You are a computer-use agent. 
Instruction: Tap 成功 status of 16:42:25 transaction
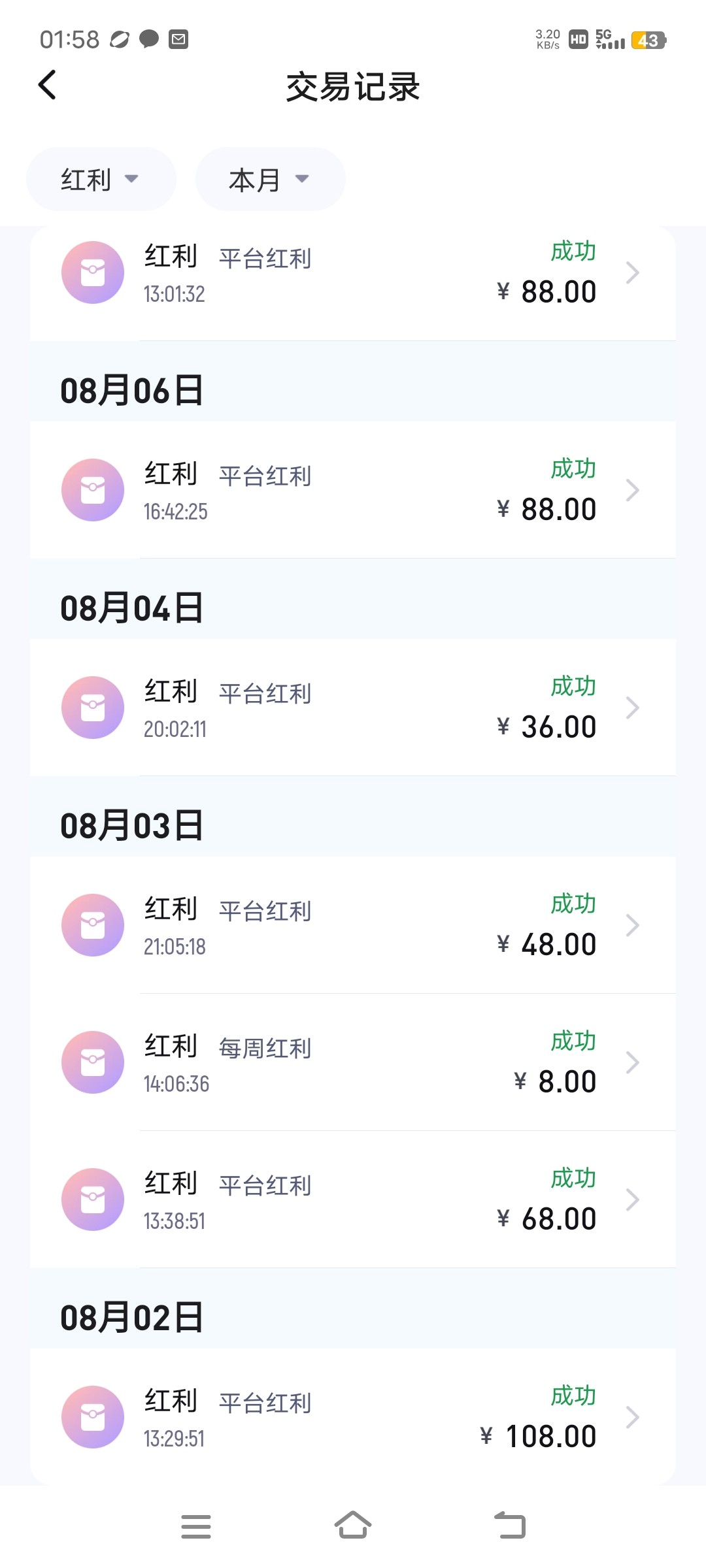coord(573,469)
